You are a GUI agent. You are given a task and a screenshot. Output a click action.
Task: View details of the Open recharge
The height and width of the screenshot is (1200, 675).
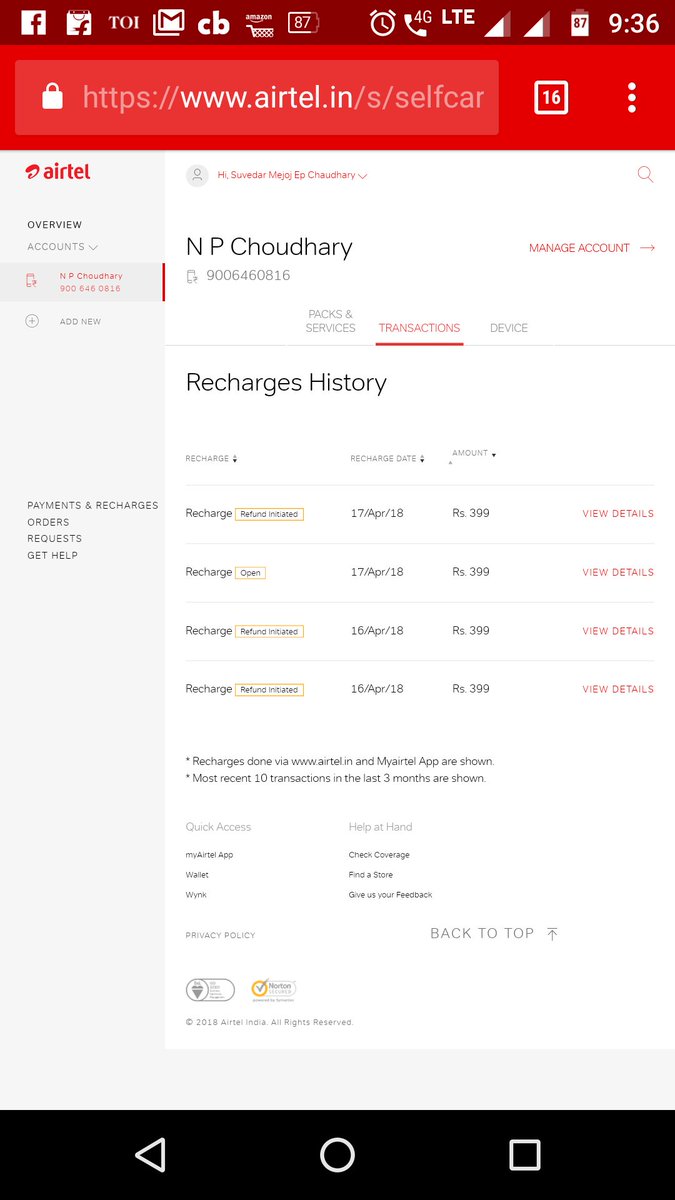(x=618, y=573)
